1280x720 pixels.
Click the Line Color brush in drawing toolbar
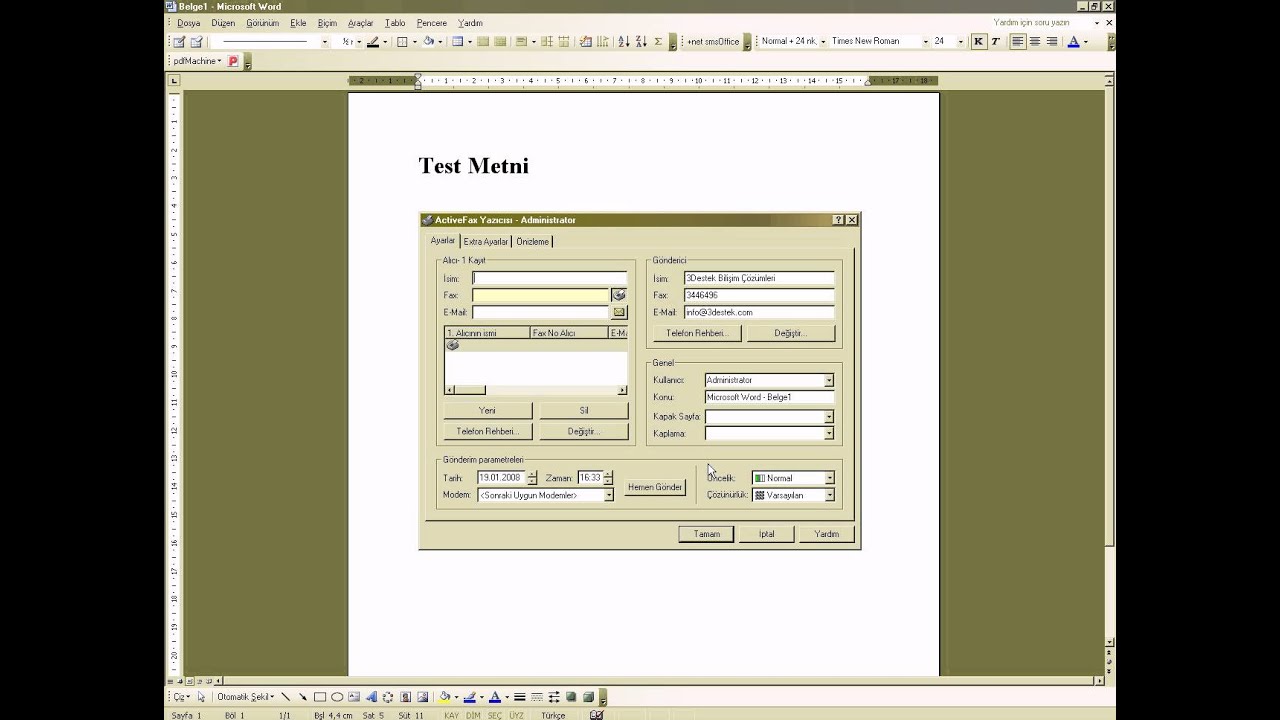pos(470,697)
